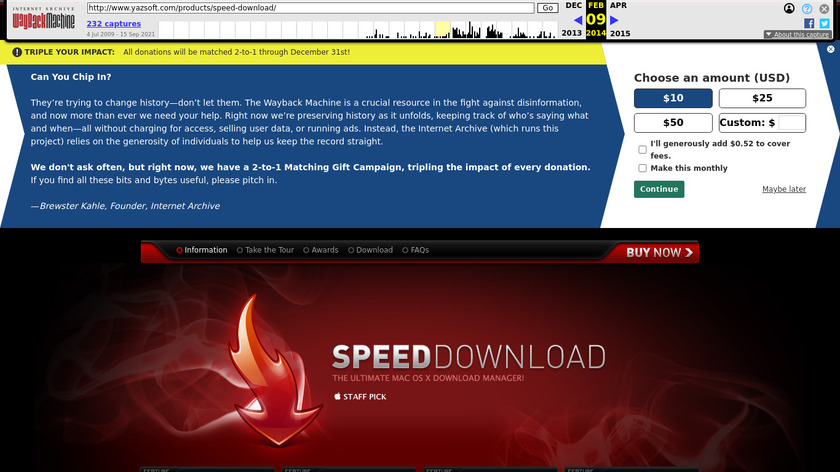
Task: Click the exclamation Triple Your Impact icon
Action: (x=17, y=52)
